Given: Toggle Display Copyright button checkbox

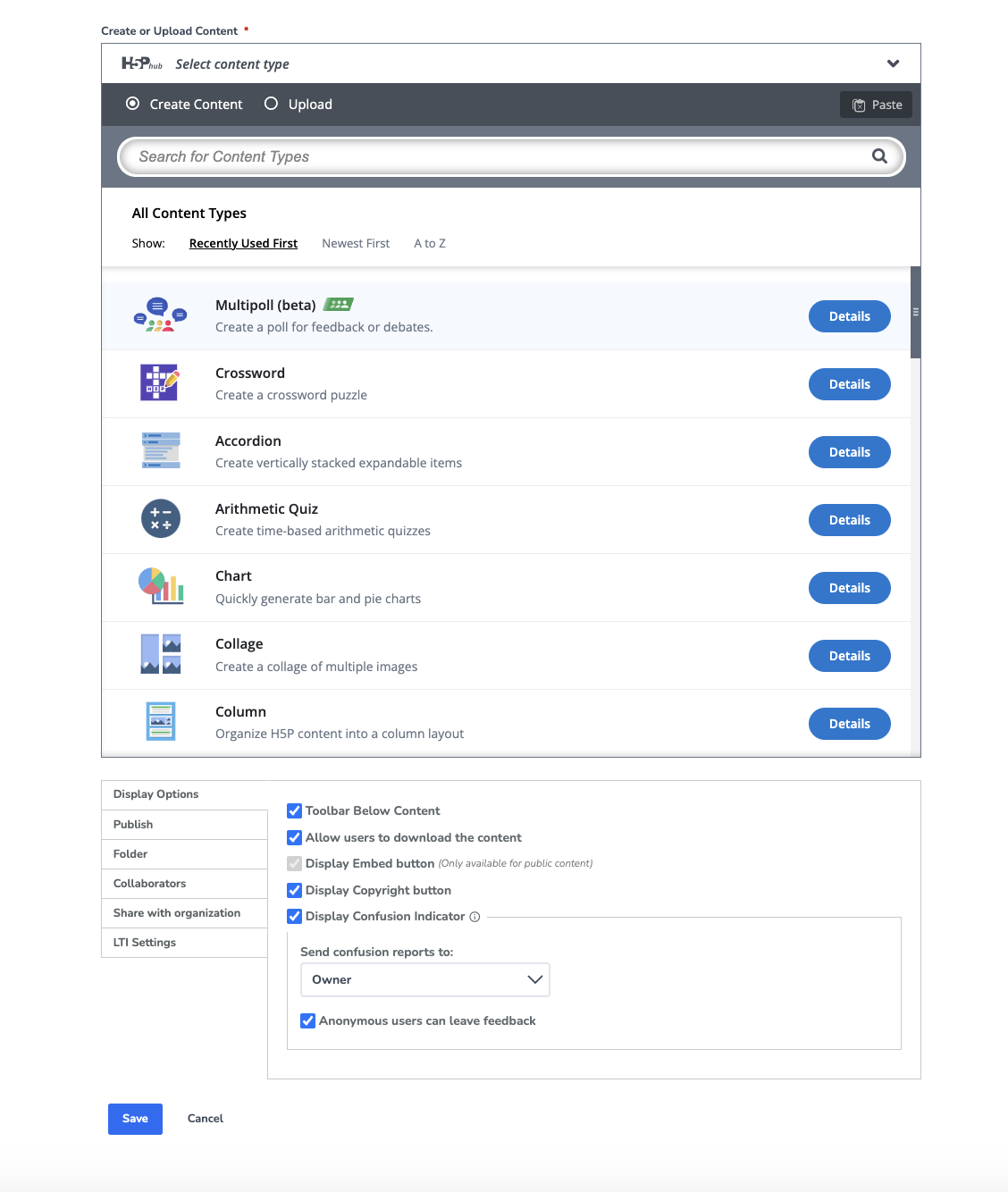Looking at the screenshot, I should (x=294, y=891).
